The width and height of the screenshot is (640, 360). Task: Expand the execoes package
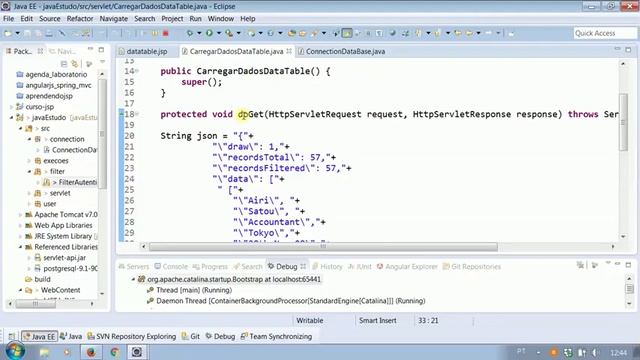click(x=29, y=161)
